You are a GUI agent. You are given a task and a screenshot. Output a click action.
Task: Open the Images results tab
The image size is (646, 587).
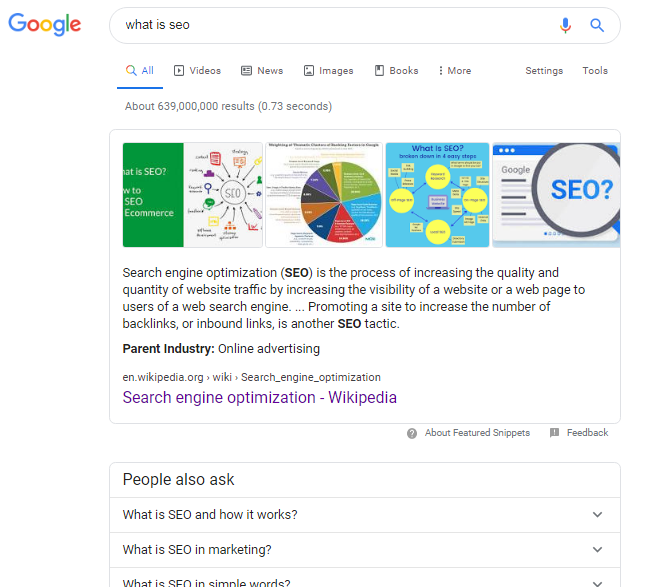[x=329, y=71]
